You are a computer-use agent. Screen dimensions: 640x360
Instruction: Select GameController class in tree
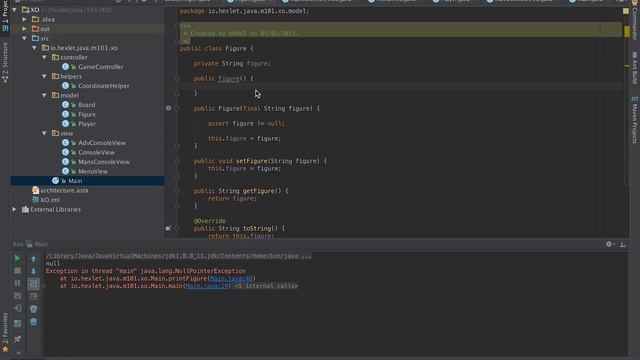click(100, 67)
